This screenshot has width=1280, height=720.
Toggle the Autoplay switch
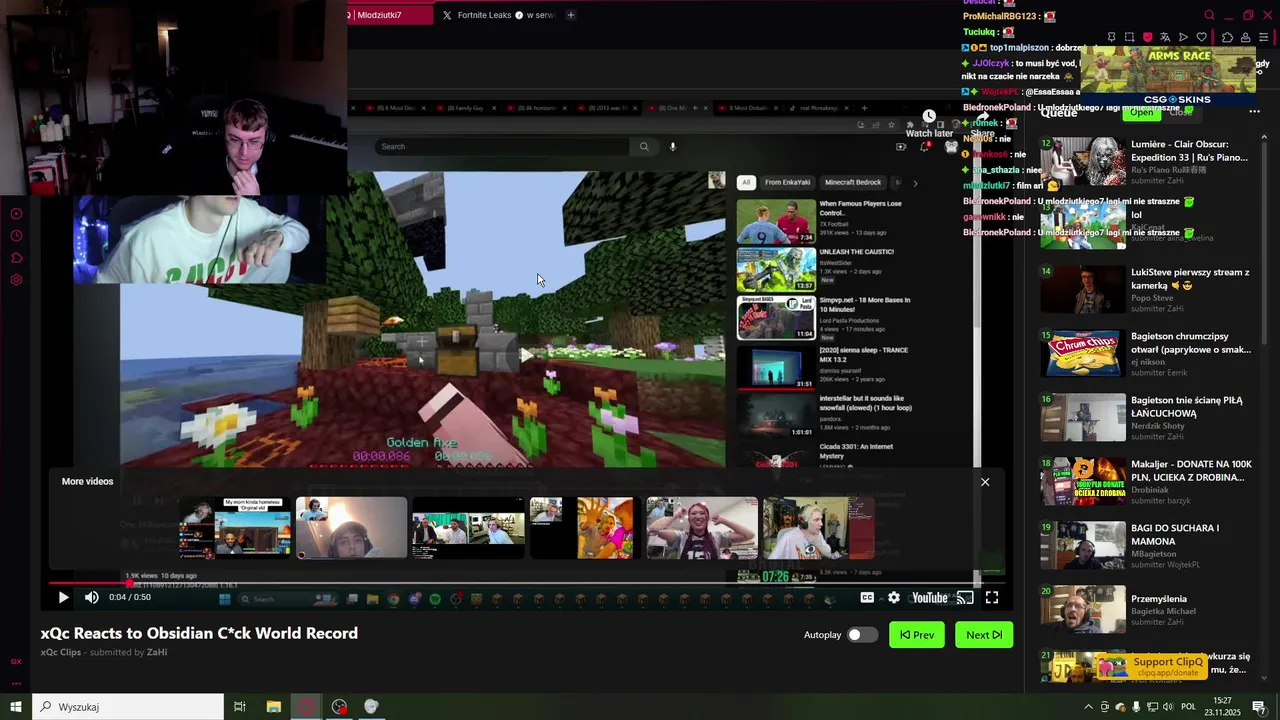tap(862, 635)
